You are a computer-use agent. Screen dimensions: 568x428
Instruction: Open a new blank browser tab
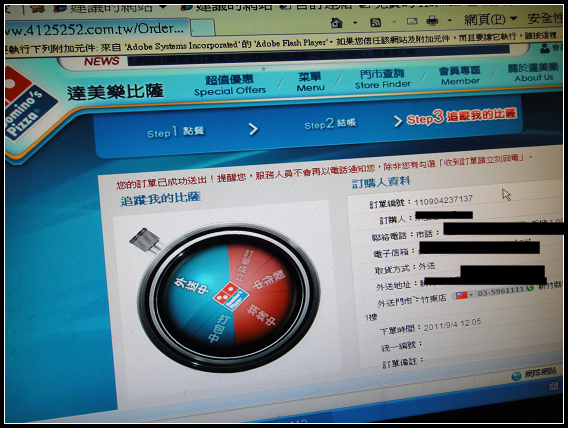pyautogui.click(x=202, y=28)
